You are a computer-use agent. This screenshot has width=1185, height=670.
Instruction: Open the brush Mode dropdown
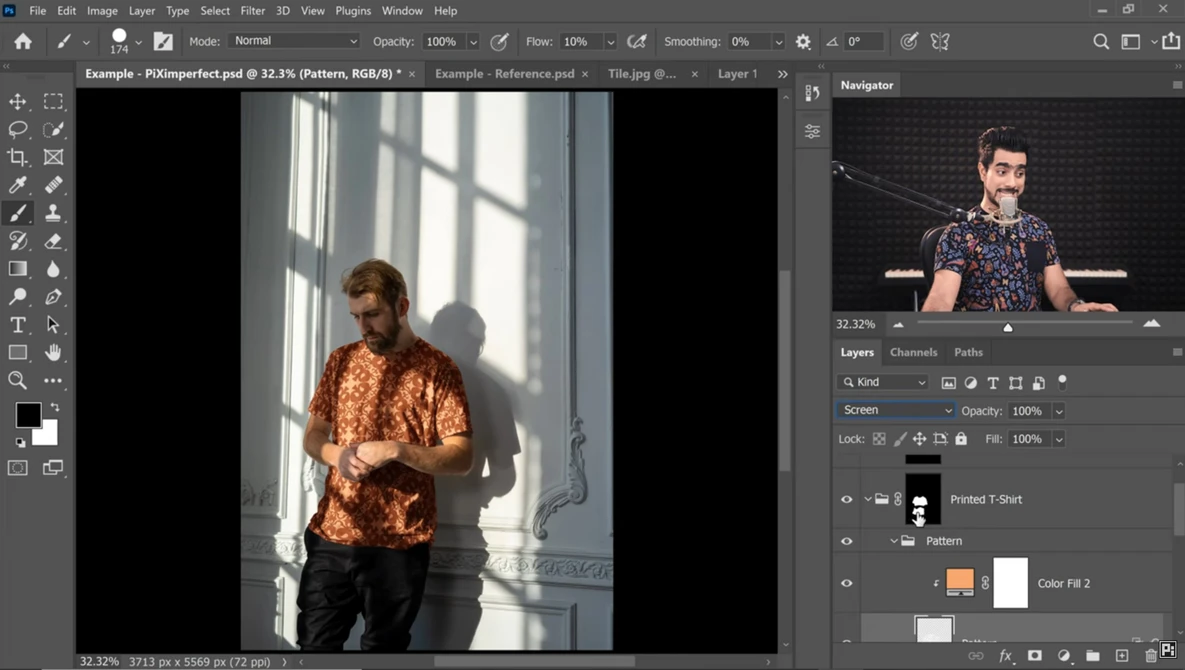(x=294, y=41)
